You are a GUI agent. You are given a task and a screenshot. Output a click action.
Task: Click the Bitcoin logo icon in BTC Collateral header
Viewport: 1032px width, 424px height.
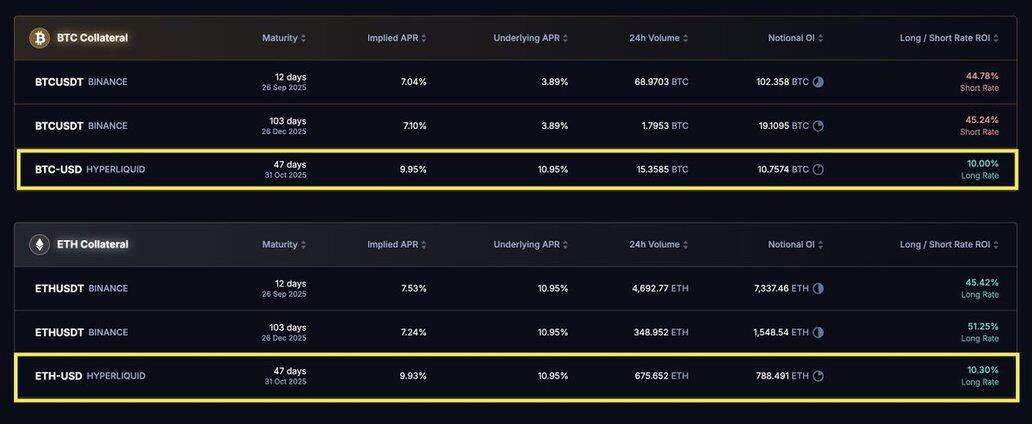click(39, 38)
